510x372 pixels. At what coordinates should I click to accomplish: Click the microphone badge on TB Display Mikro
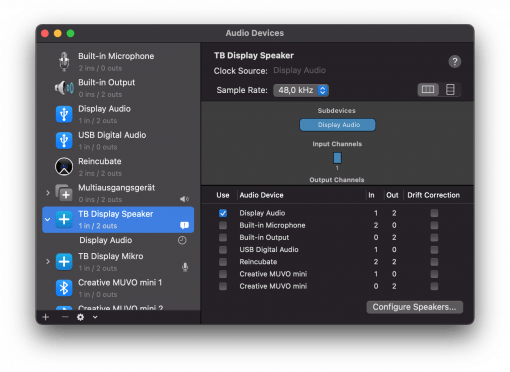pyautogui.click(x=185, y=267)
